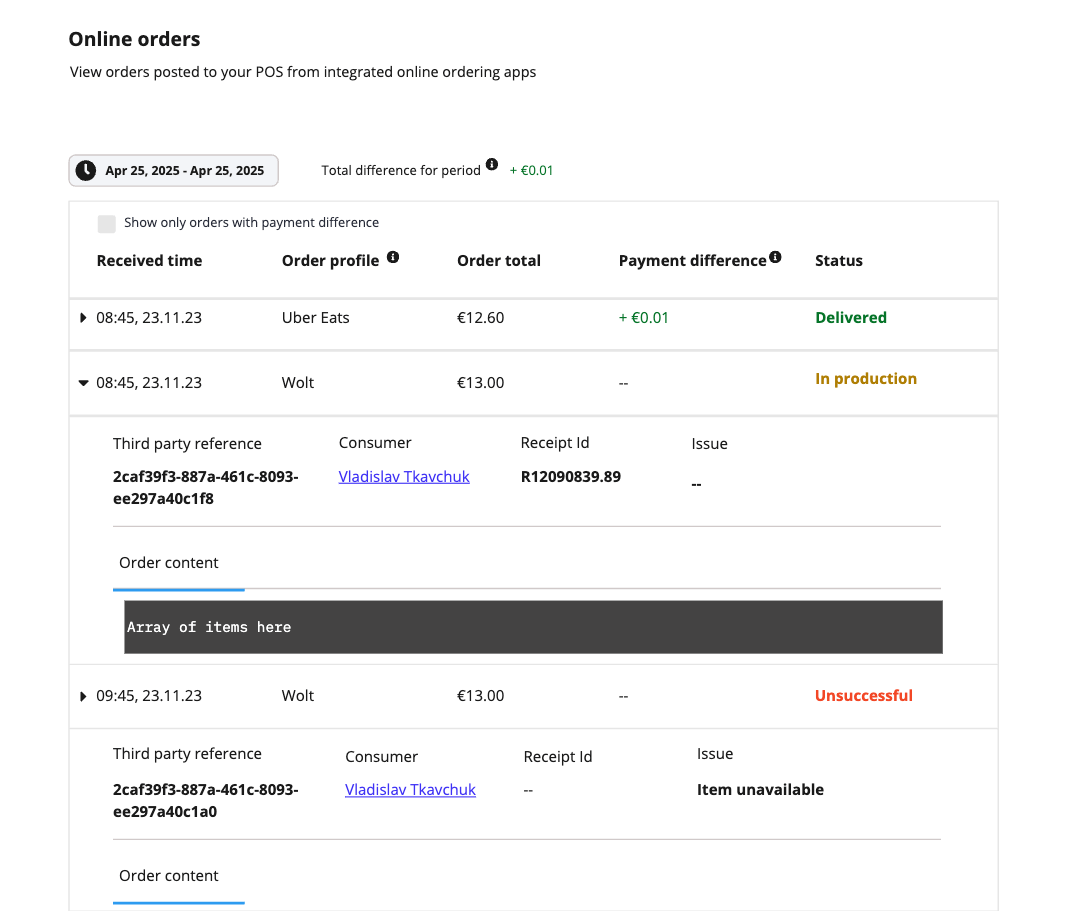Click the clock icon in date picker
The image size is (1080, 911).
coord(86,170)
